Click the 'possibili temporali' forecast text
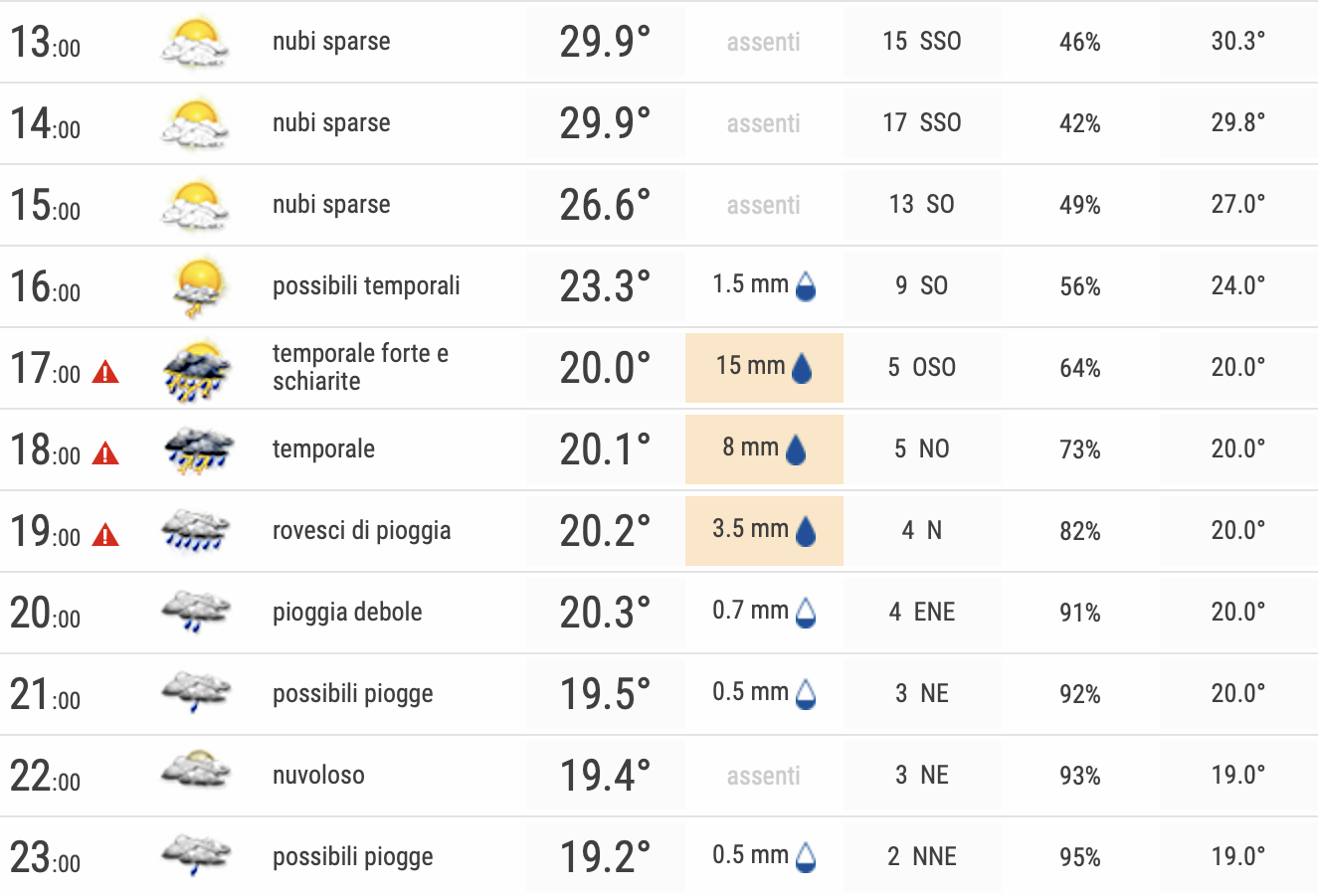The width and height of the screenshot is (1318, 896). (366, 286)
